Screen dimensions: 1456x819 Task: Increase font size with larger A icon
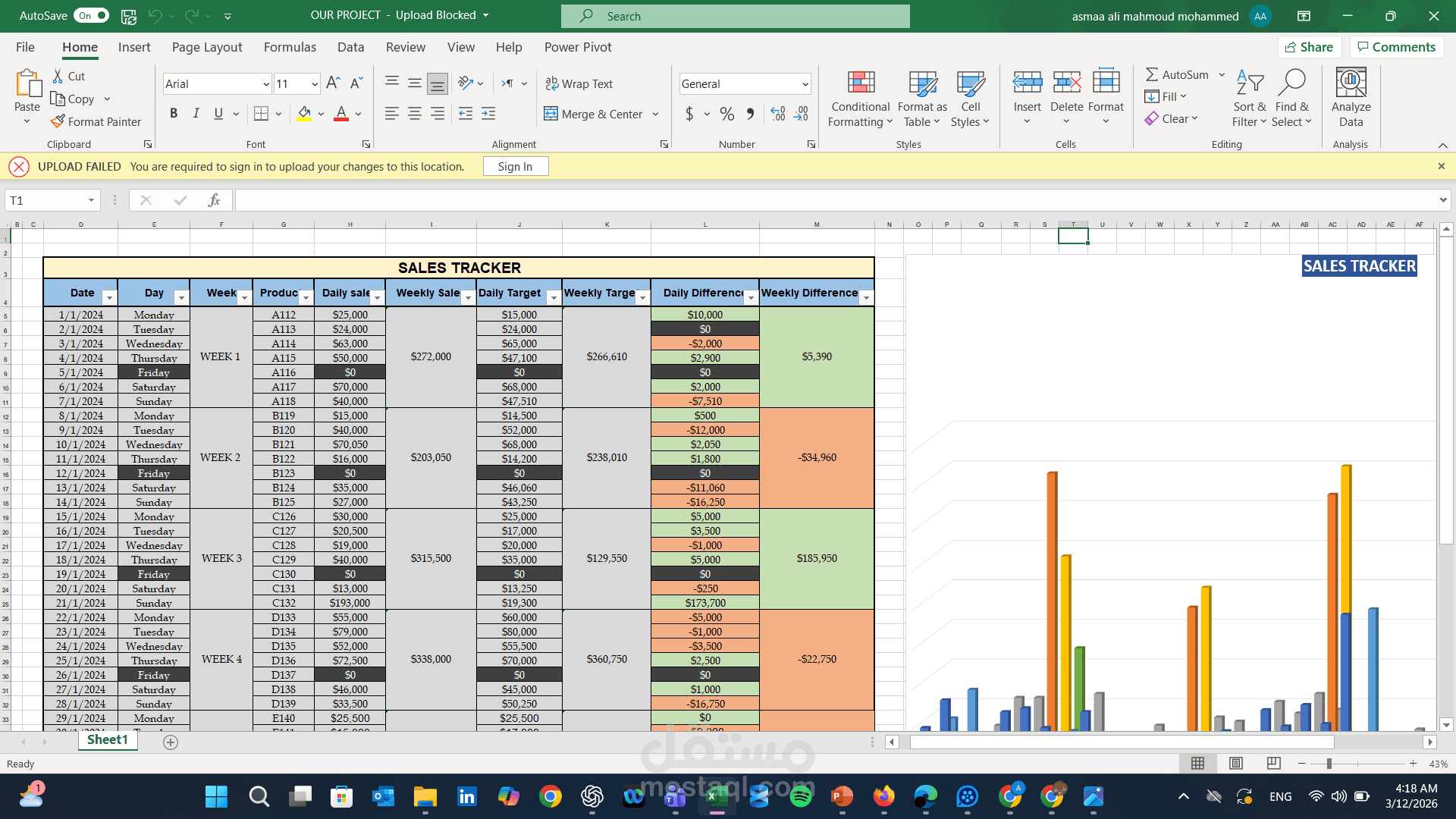[x=333, y=83]
